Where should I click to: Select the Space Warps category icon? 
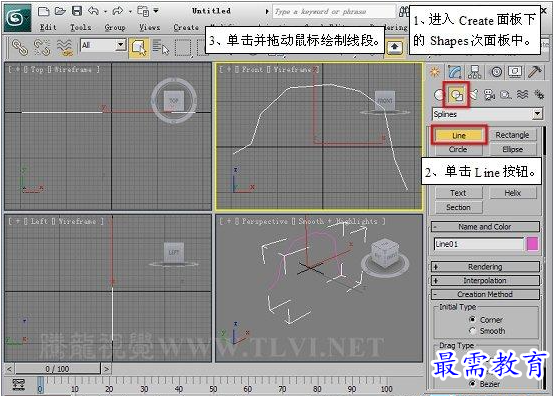pyautogui.click(x=522, y=94)
